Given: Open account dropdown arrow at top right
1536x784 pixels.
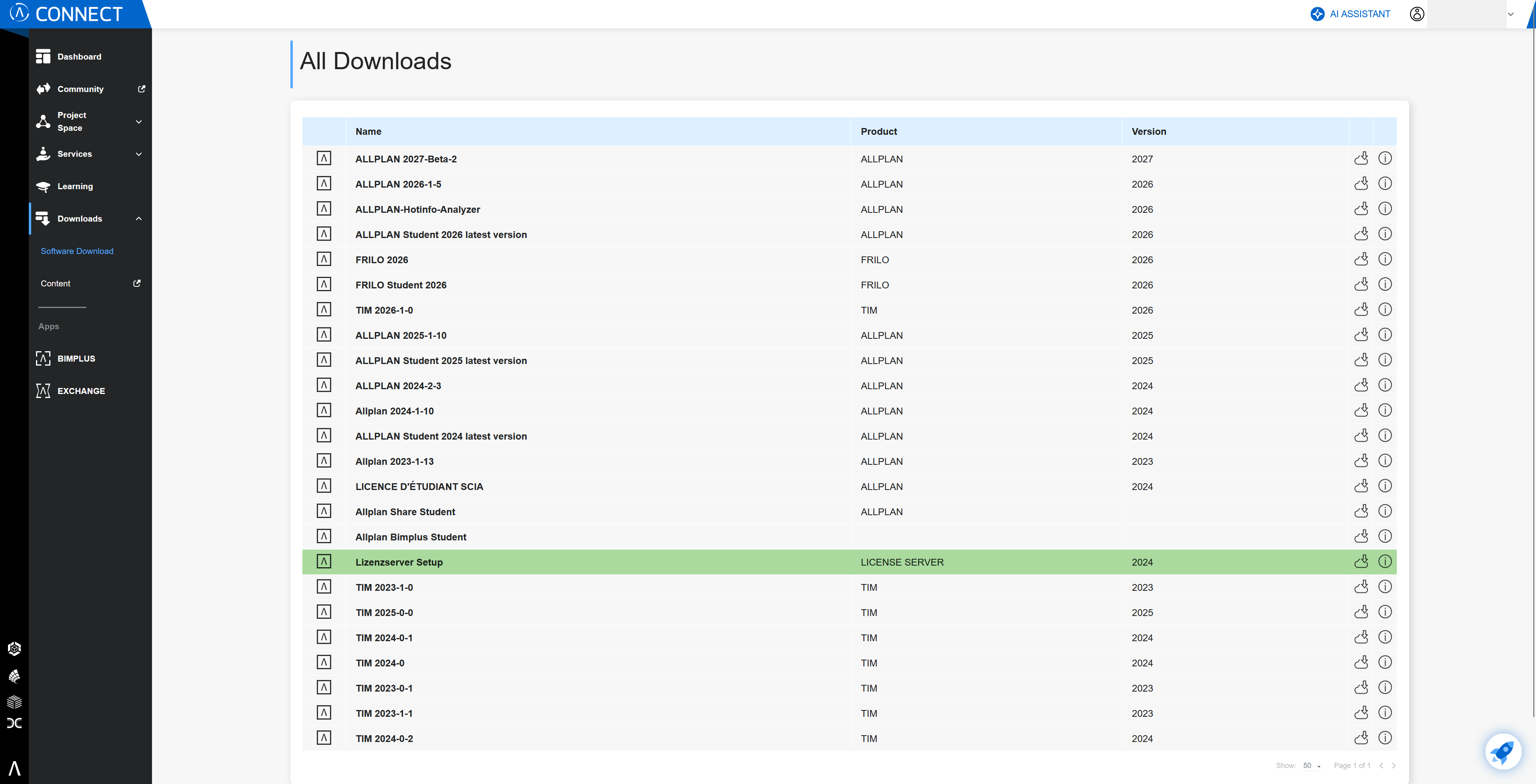Looking at the screenshot, I should (x=1511, y=14).
